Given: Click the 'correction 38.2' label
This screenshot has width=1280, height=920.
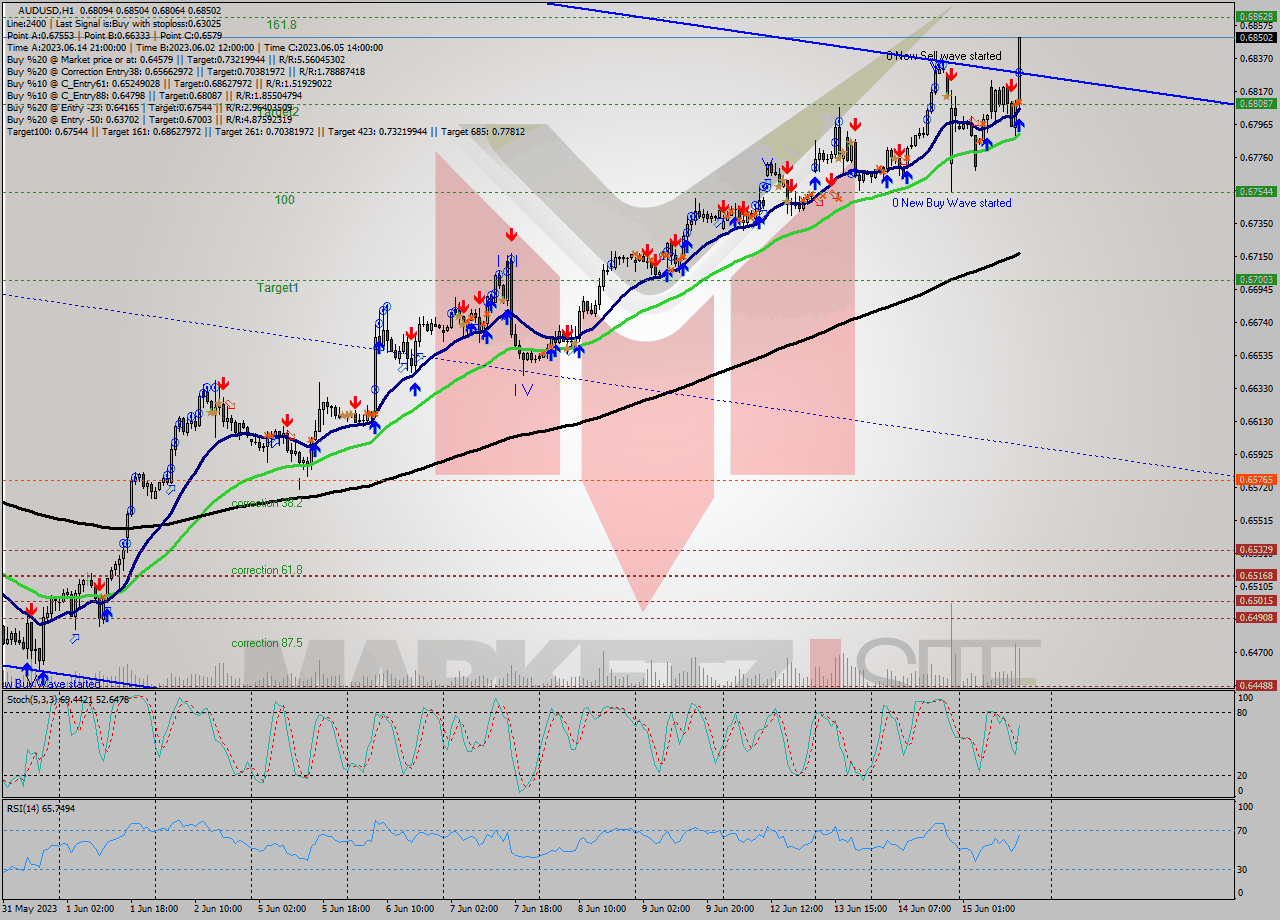Looking at the screenshot, I should click(x=266, y=503).
